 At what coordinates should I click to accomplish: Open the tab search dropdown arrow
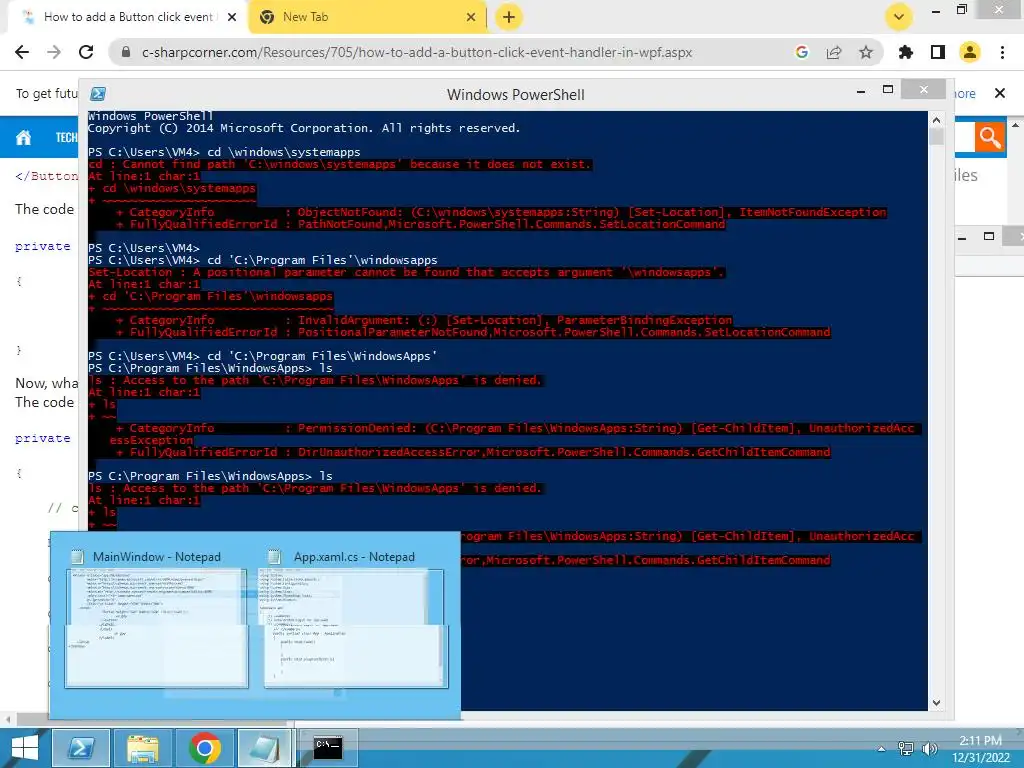[x=899, y=17]
